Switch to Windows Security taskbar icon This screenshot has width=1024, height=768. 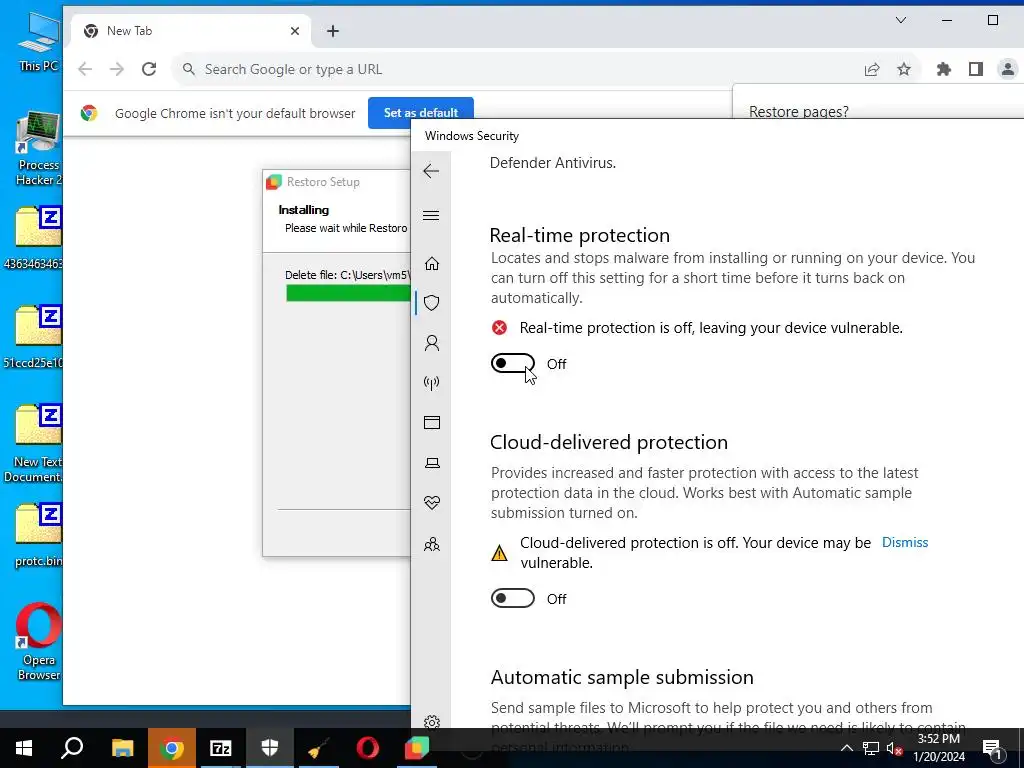(270, 748)
